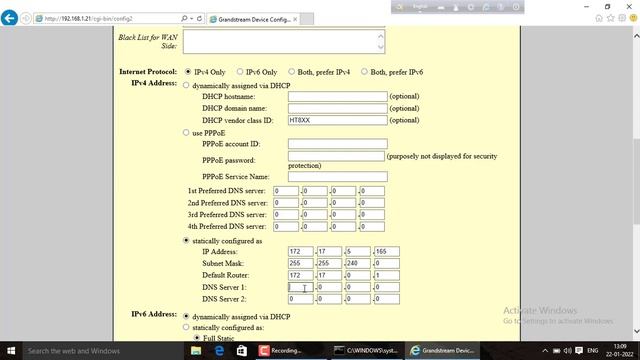This screenshot has width=640, height=360.
Task: Select IPv4 Only radio button
Action: pyautogui.click(x=188, y=71)
